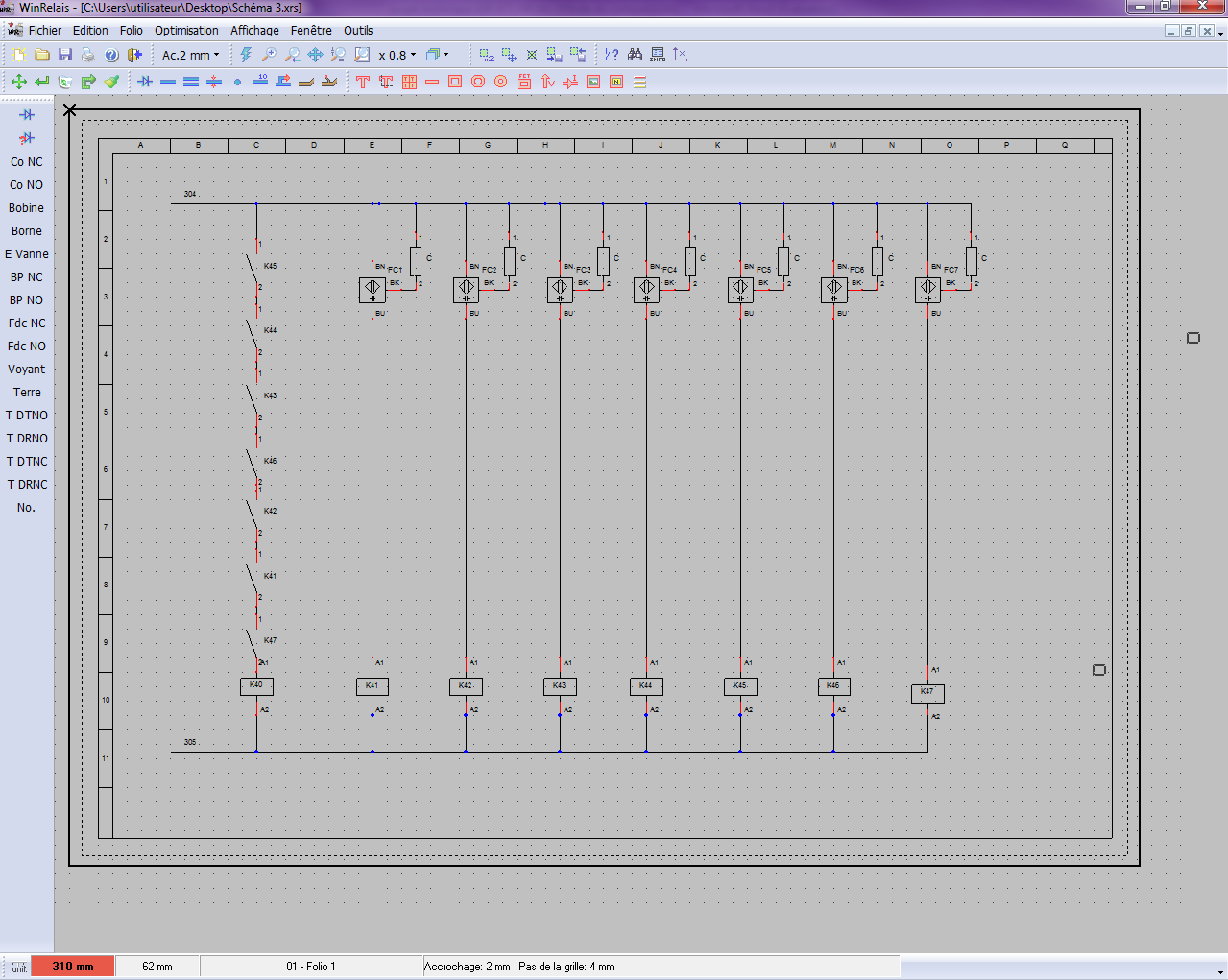Click the zoom in magnifier icon

click(269, 55)
